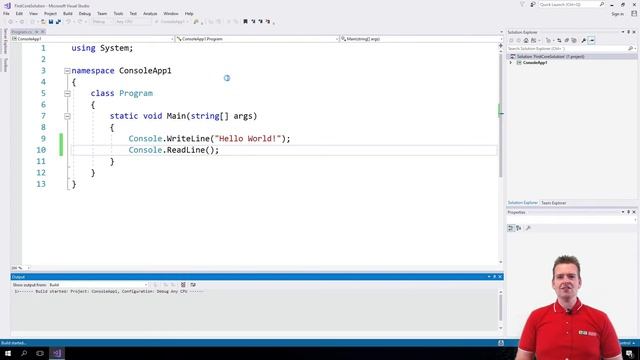
Task: Open the Any CPU platform dropdown
Action: [x=133, y=22]
